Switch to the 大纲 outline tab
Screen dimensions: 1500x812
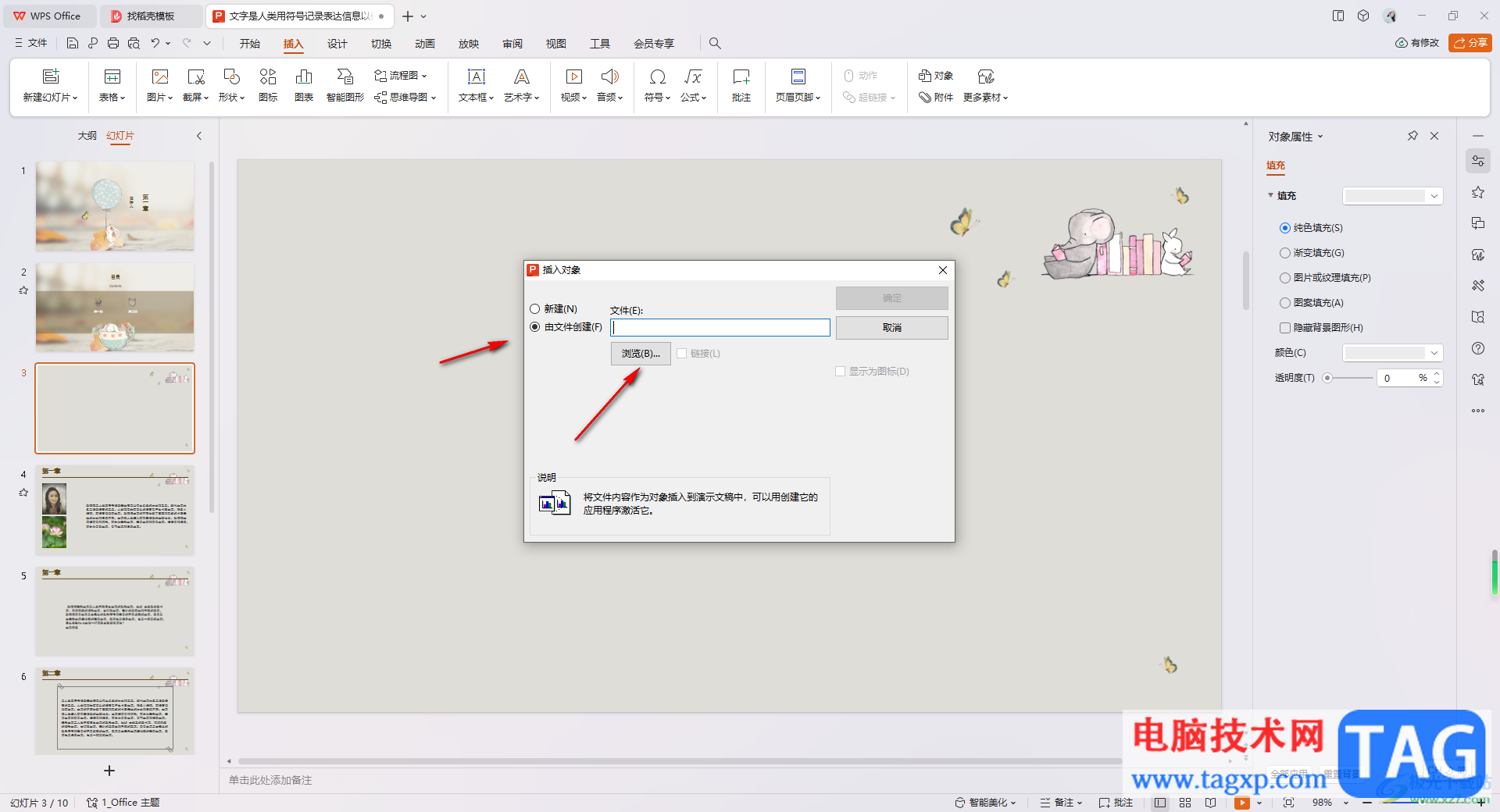coord(87,136)
